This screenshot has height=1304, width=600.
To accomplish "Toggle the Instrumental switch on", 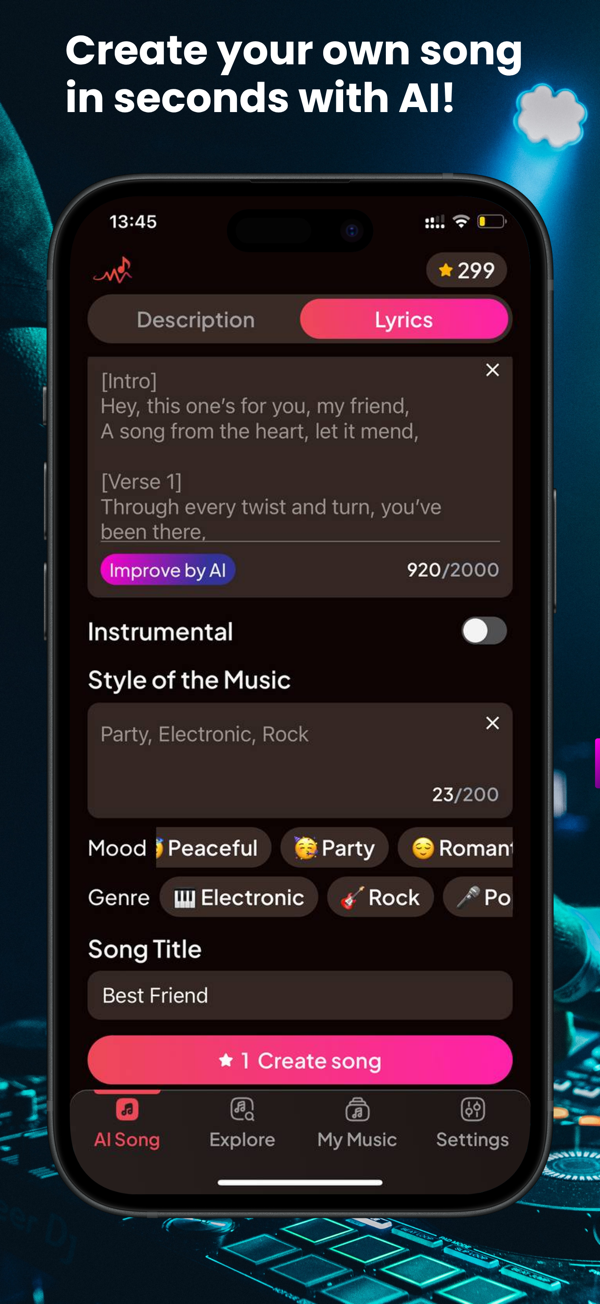I will (x=484, y=631).
